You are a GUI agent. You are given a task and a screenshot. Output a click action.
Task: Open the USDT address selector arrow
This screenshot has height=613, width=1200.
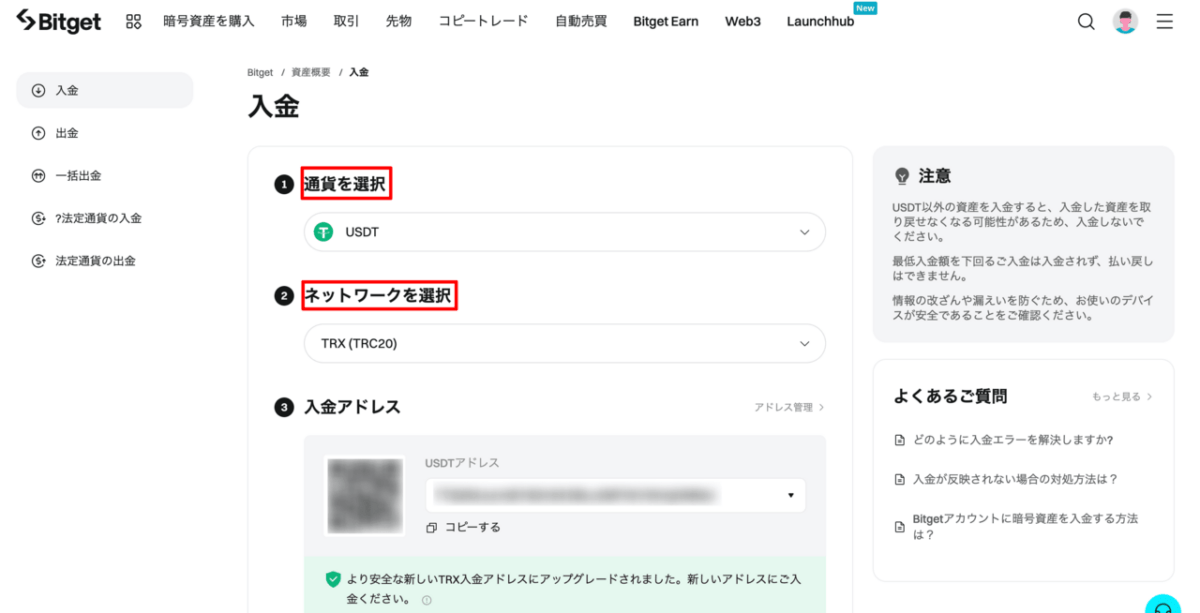pyautogui.click(x=790, y=495)
